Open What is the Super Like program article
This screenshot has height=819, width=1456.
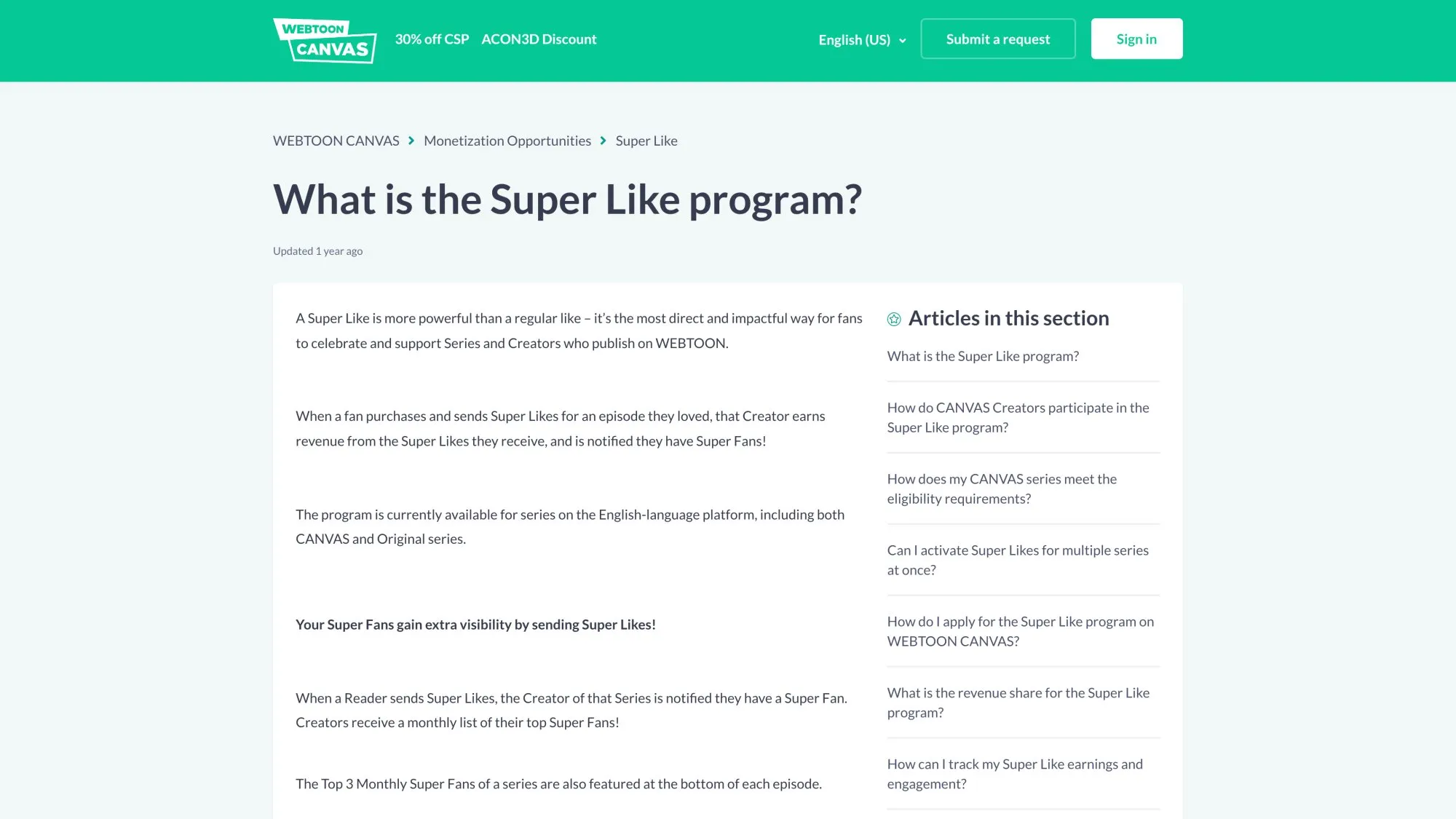[x=983, y=356]
